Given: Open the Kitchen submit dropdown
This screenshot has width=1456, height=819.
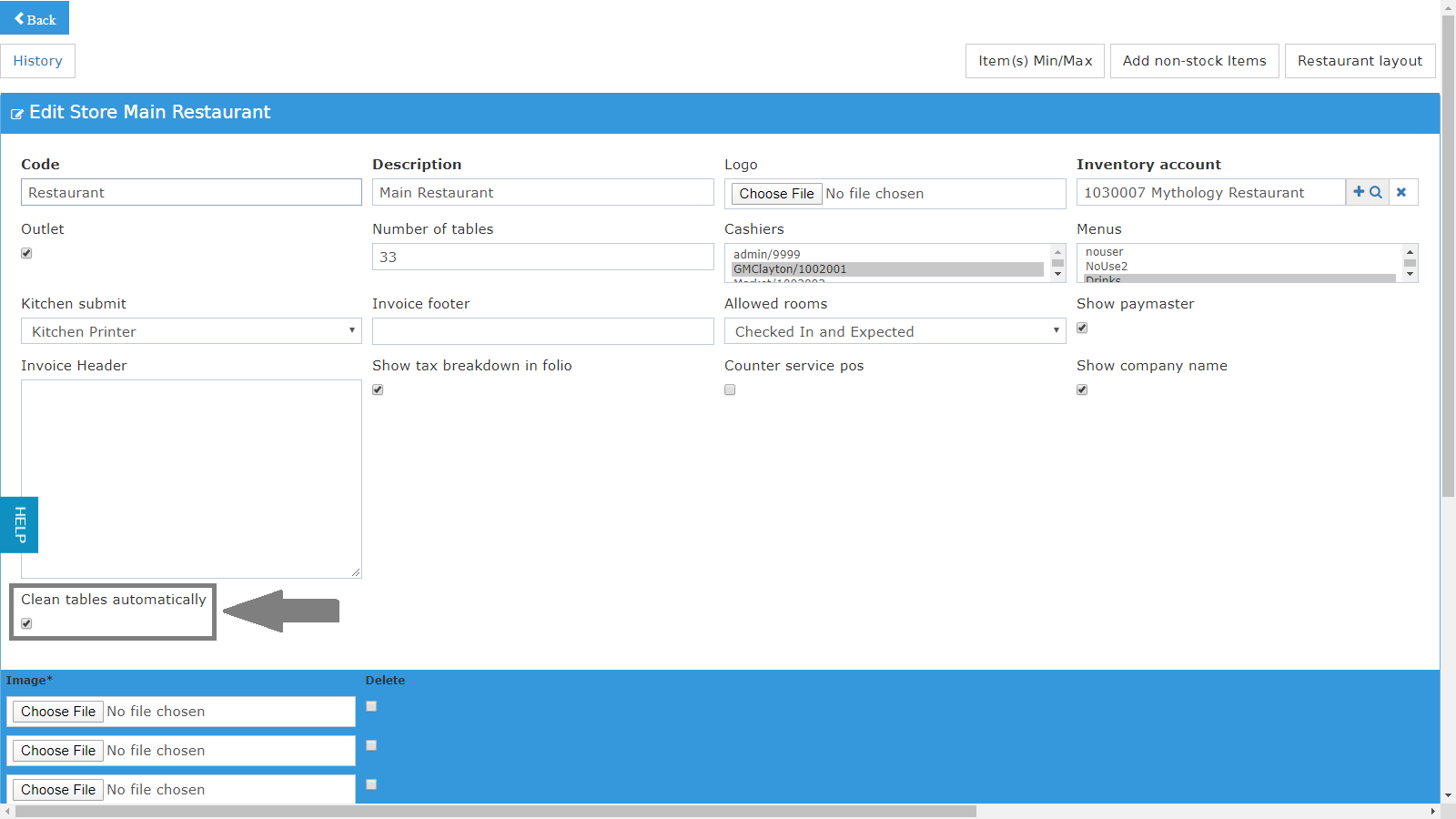Looking at the screenshot, I should [191, 331].
